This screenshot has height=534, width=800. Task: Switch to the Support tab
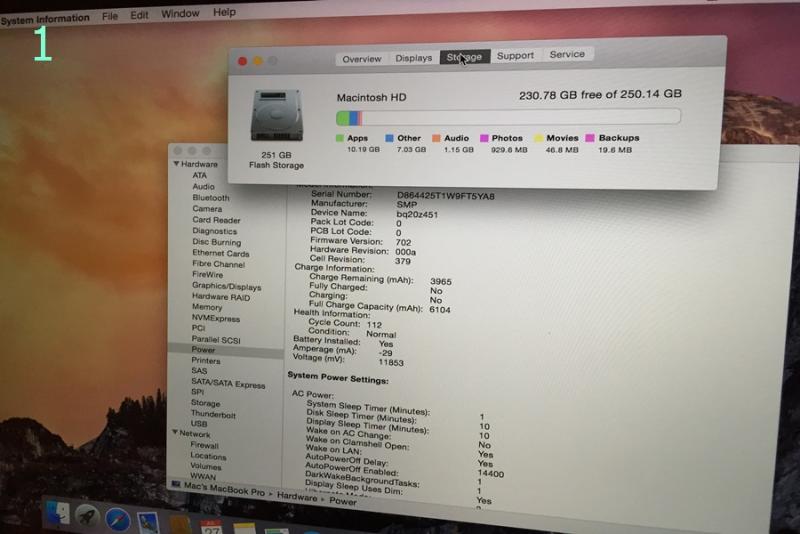pyautogui.click(x=515, y=55)
